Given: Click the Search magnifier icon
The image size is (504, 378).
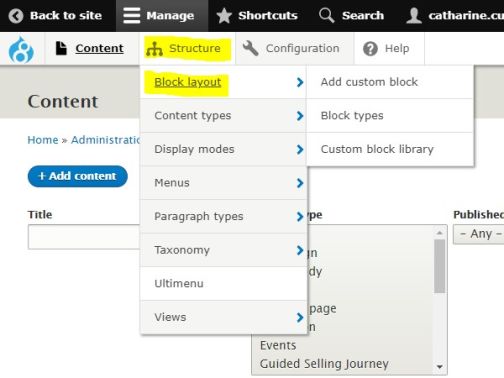Looking at the screenshot, I should pyautogui.click(x=326, y=16).
